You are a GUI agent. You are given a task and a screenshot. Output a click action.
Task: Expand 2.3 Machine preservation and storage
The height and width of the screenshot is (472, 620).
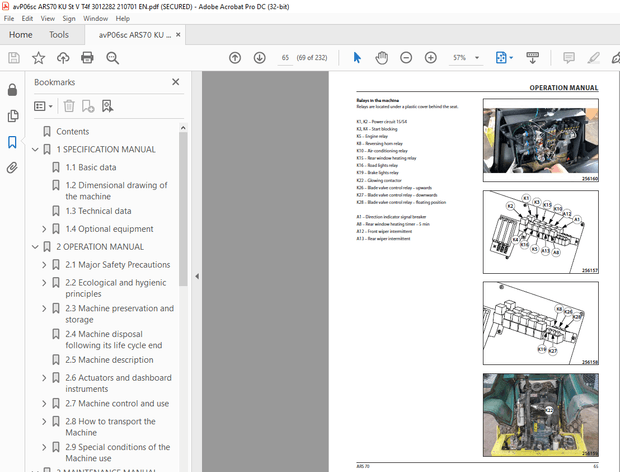(x=44, y=308)
